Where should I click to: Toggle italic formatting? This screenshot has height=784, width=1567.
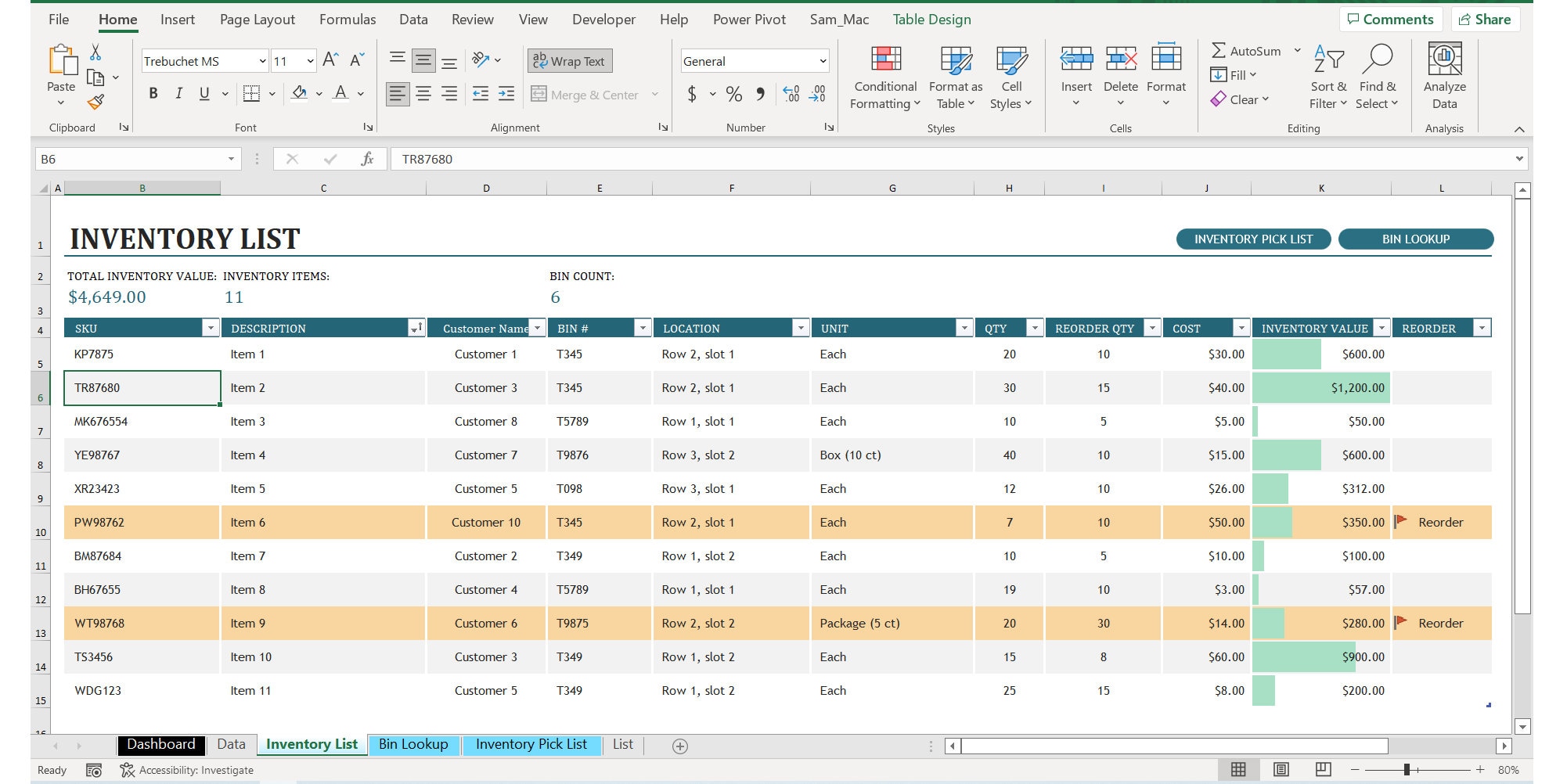coord(178,92)
